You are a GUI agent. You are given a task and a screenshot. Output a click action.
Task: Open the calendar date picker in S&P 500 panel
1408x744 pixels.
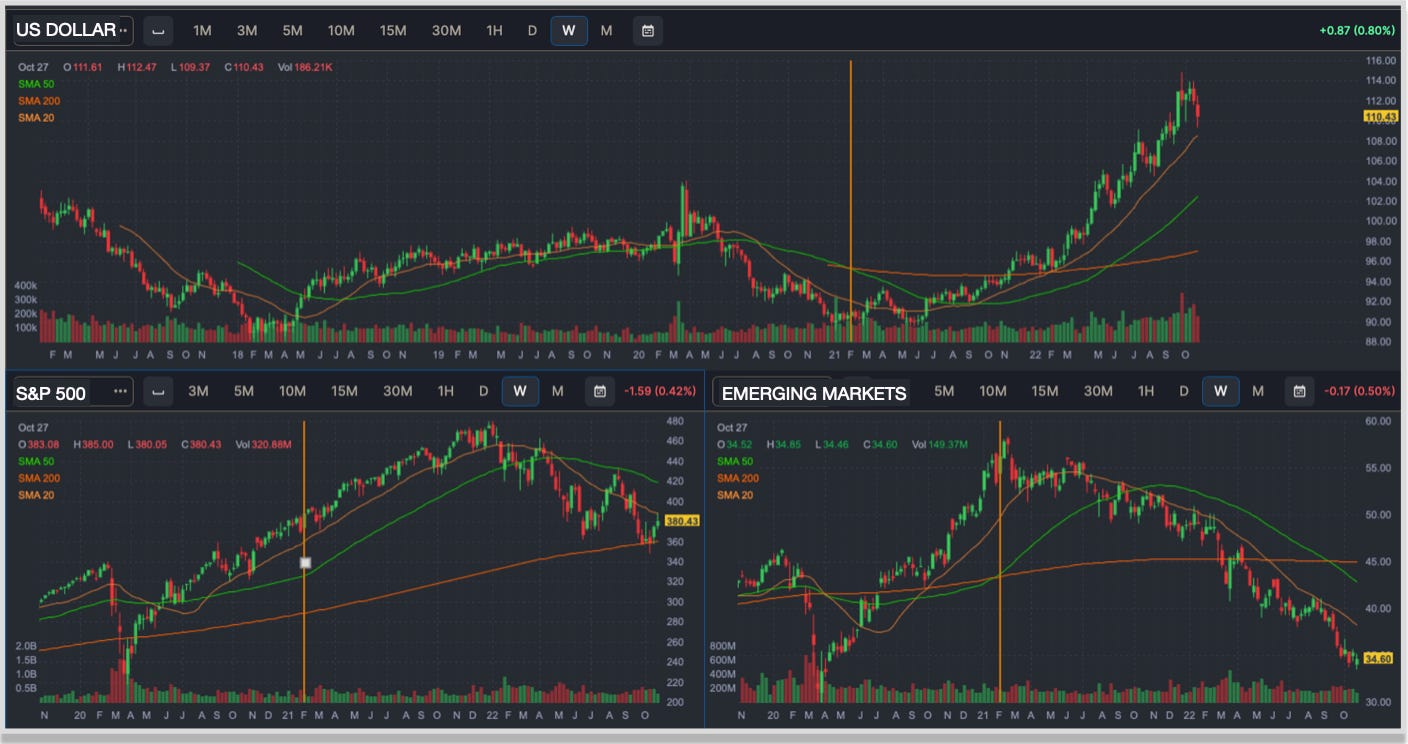pyautogui.click(x=600, y=391)
